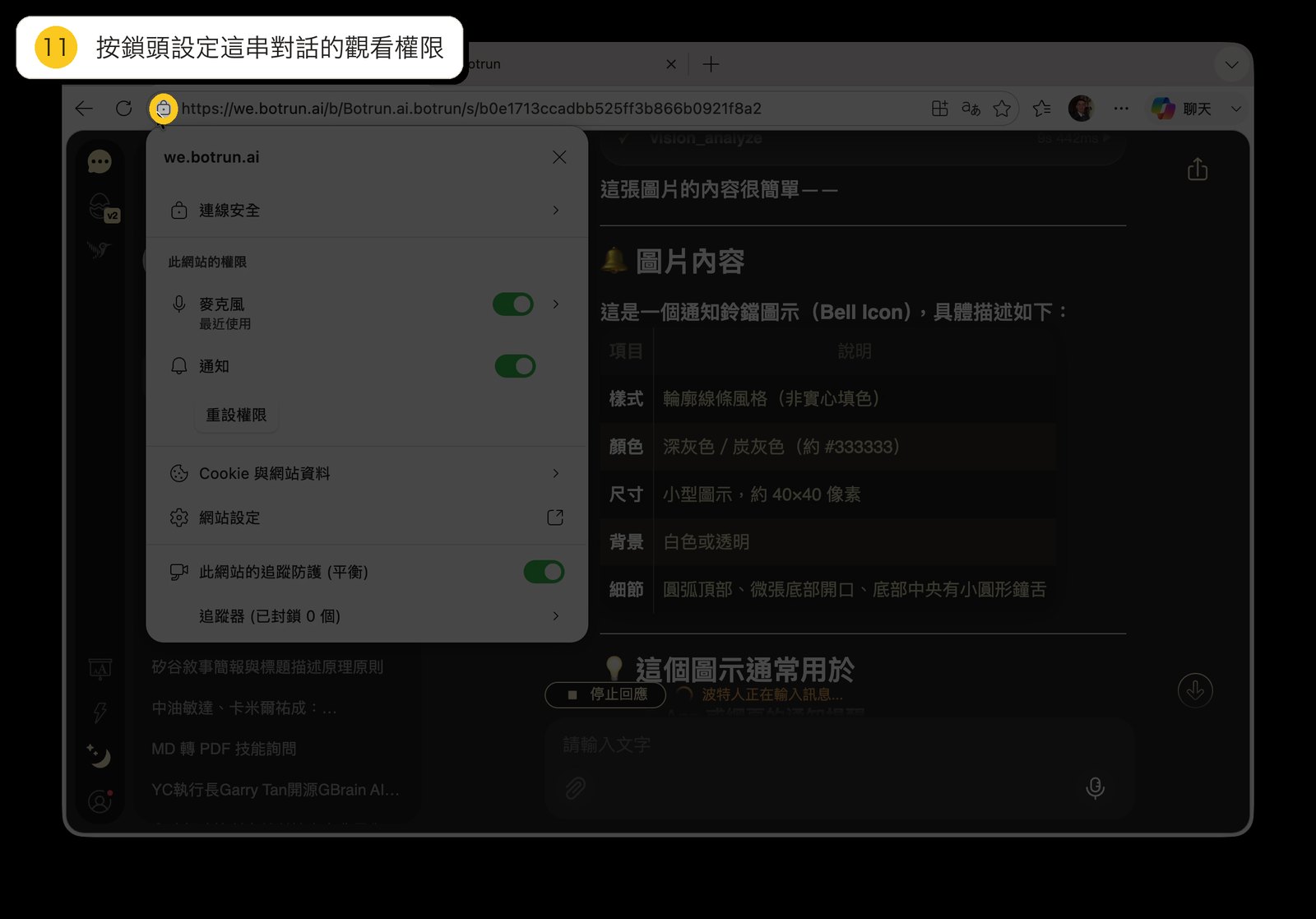Open chat MD 轉 PDF 技能詢問
Screen dimensions: 1316x919
coord(224,749)
